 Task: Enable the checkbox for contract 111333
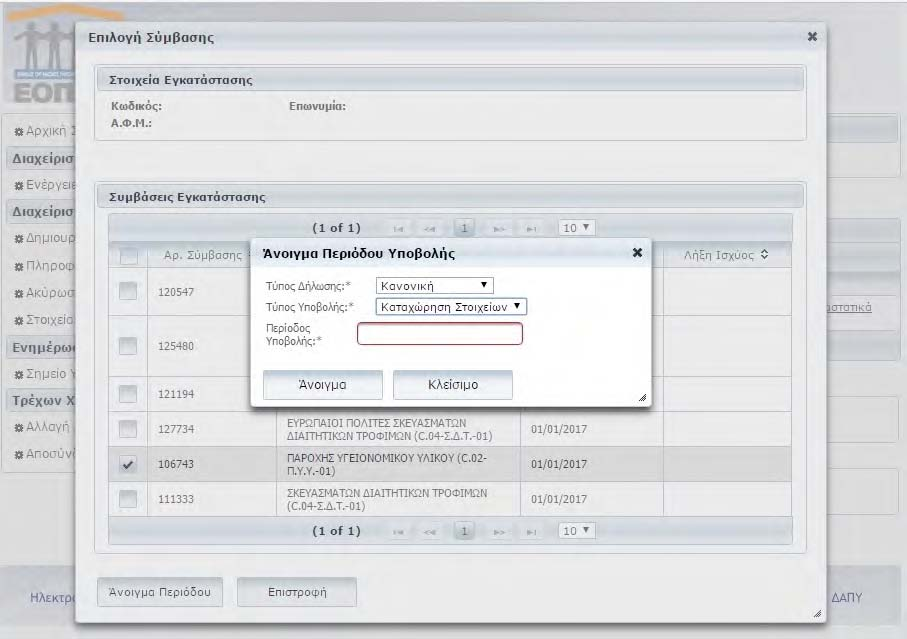coord(128,498)
